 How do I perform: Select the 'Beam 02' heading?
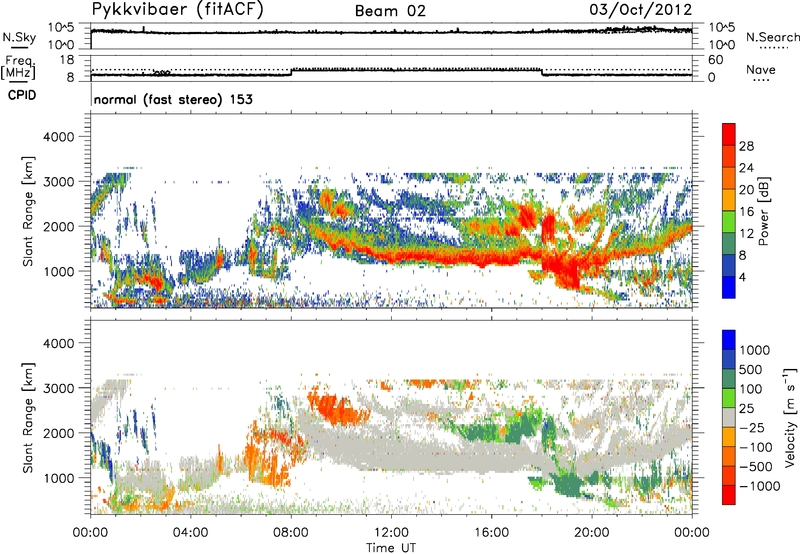(x=390, y=11)
